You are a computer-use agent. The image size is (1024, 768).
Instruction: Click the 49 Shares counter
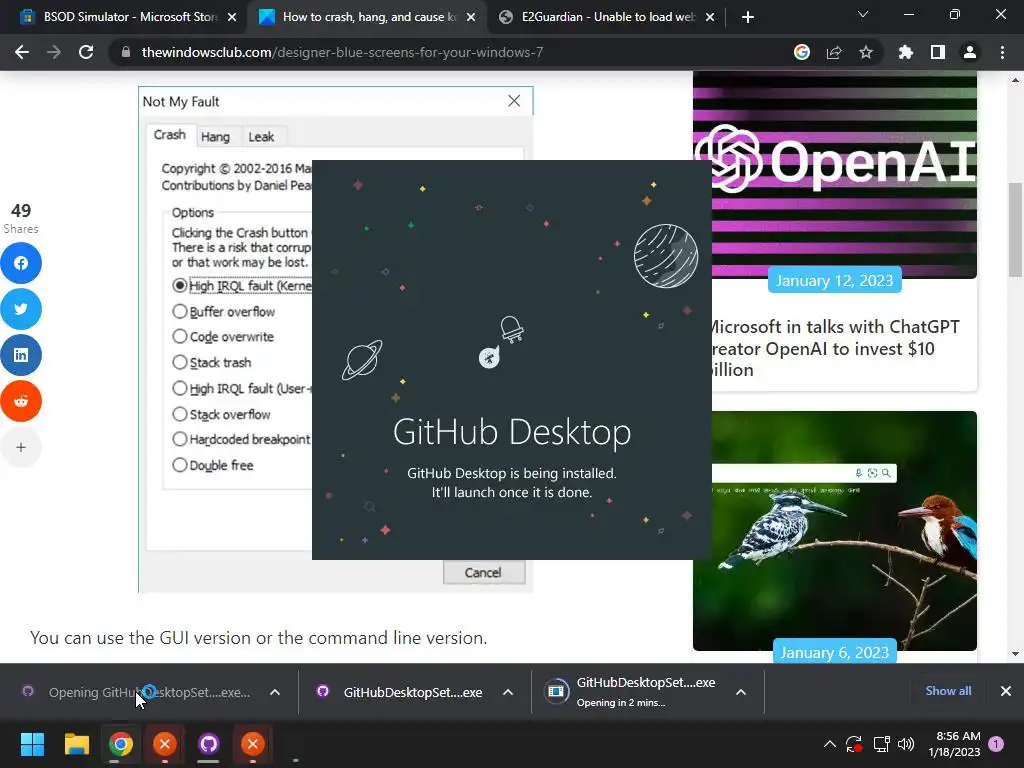pyautogui.click(x=21, y=218)
